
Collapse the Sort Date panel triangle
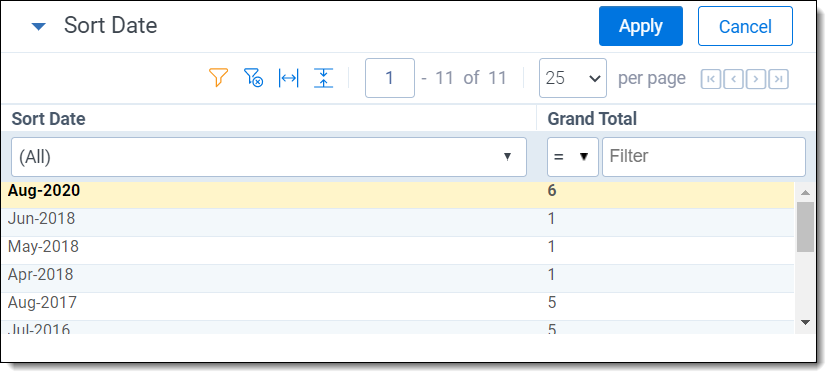(39, 27)
